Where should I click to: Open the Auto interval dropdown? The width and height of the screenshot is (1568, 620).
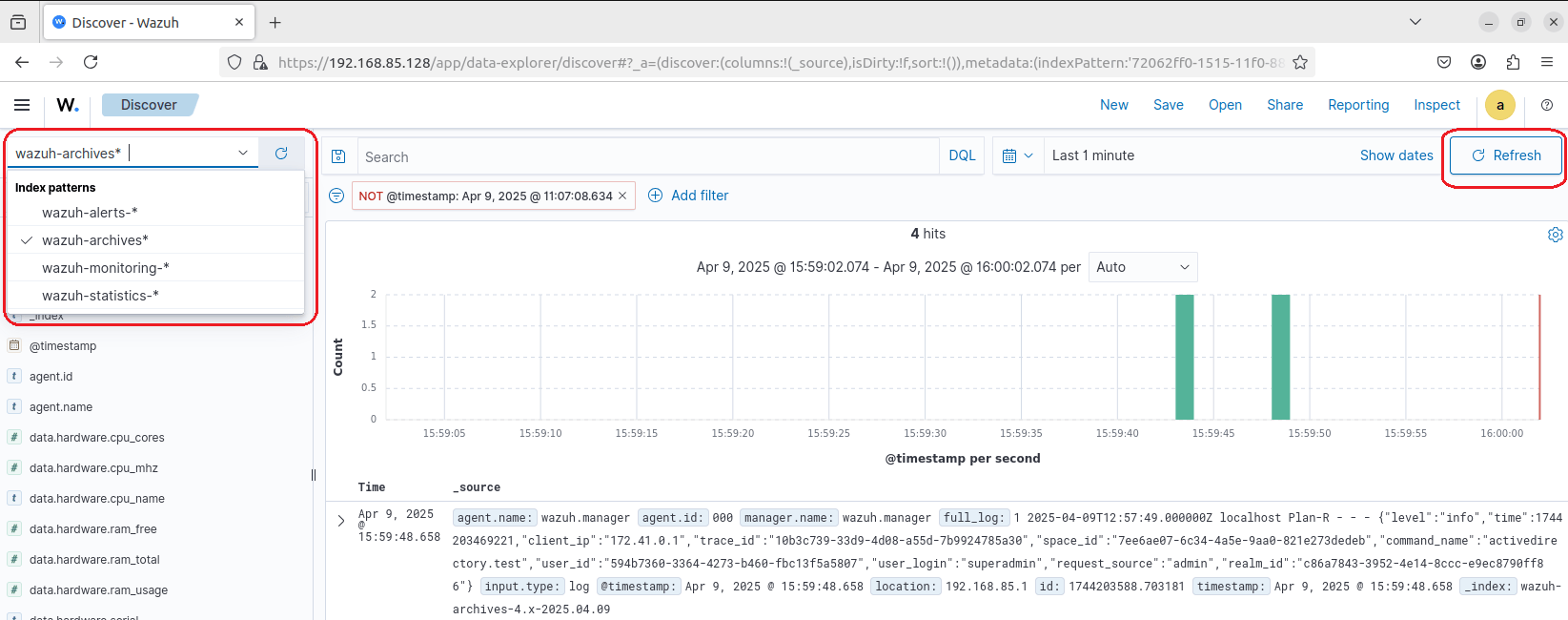[x=1142, y=267]
